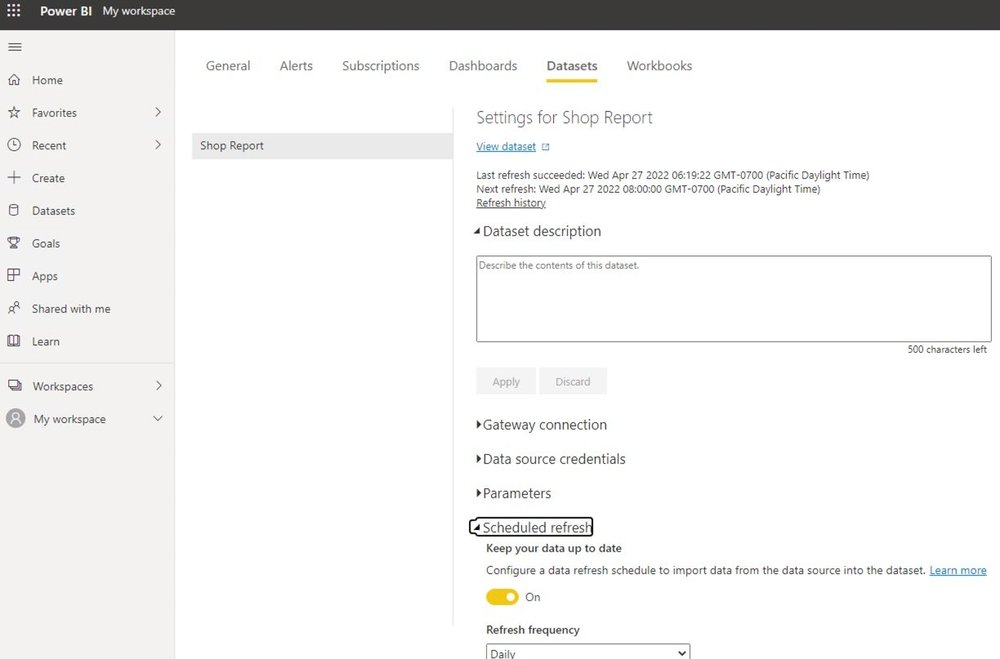Expand the Workspaces flyout chevron
The height and width of the screenshot is (659, 1000).
click(158, 385)
